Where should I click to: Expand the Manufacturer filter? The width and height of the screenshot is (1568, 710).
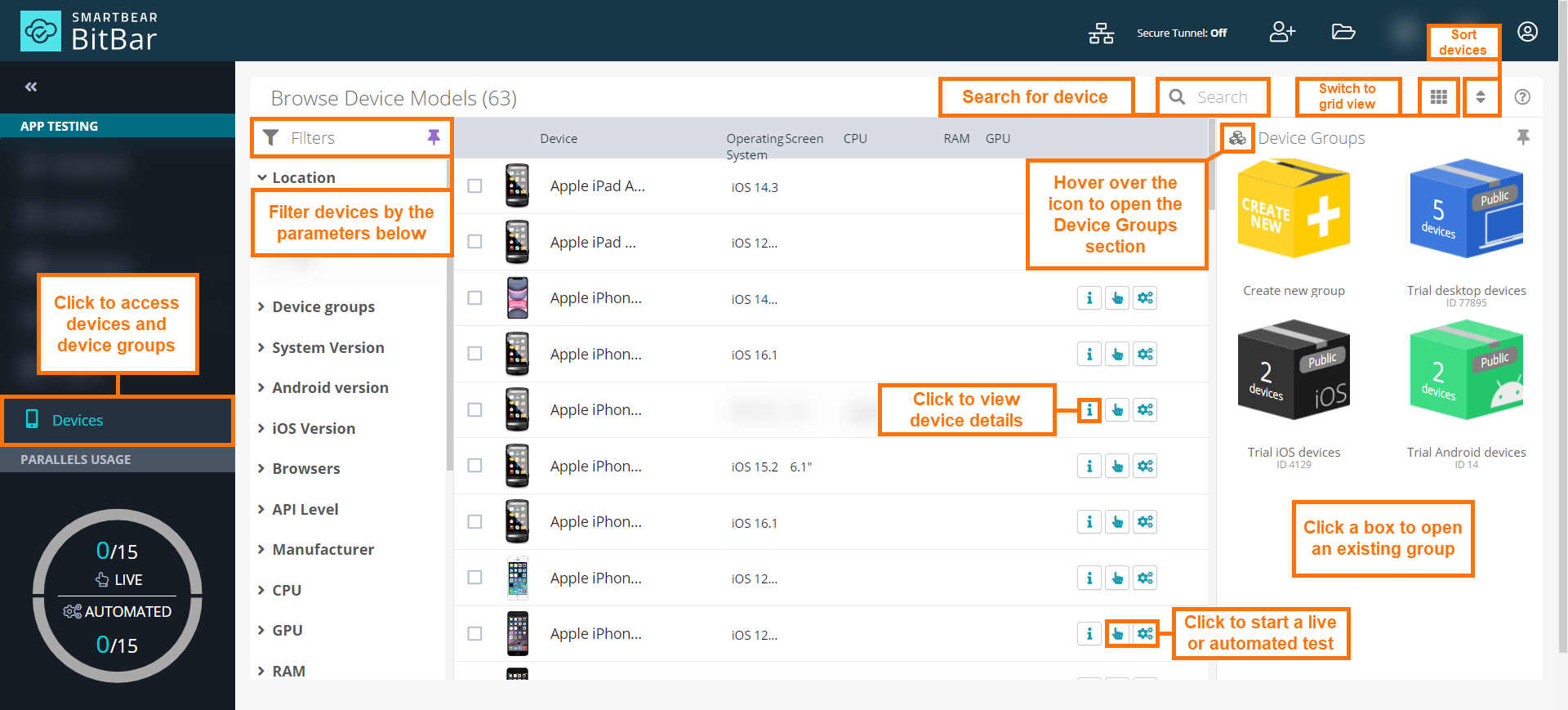323,550
